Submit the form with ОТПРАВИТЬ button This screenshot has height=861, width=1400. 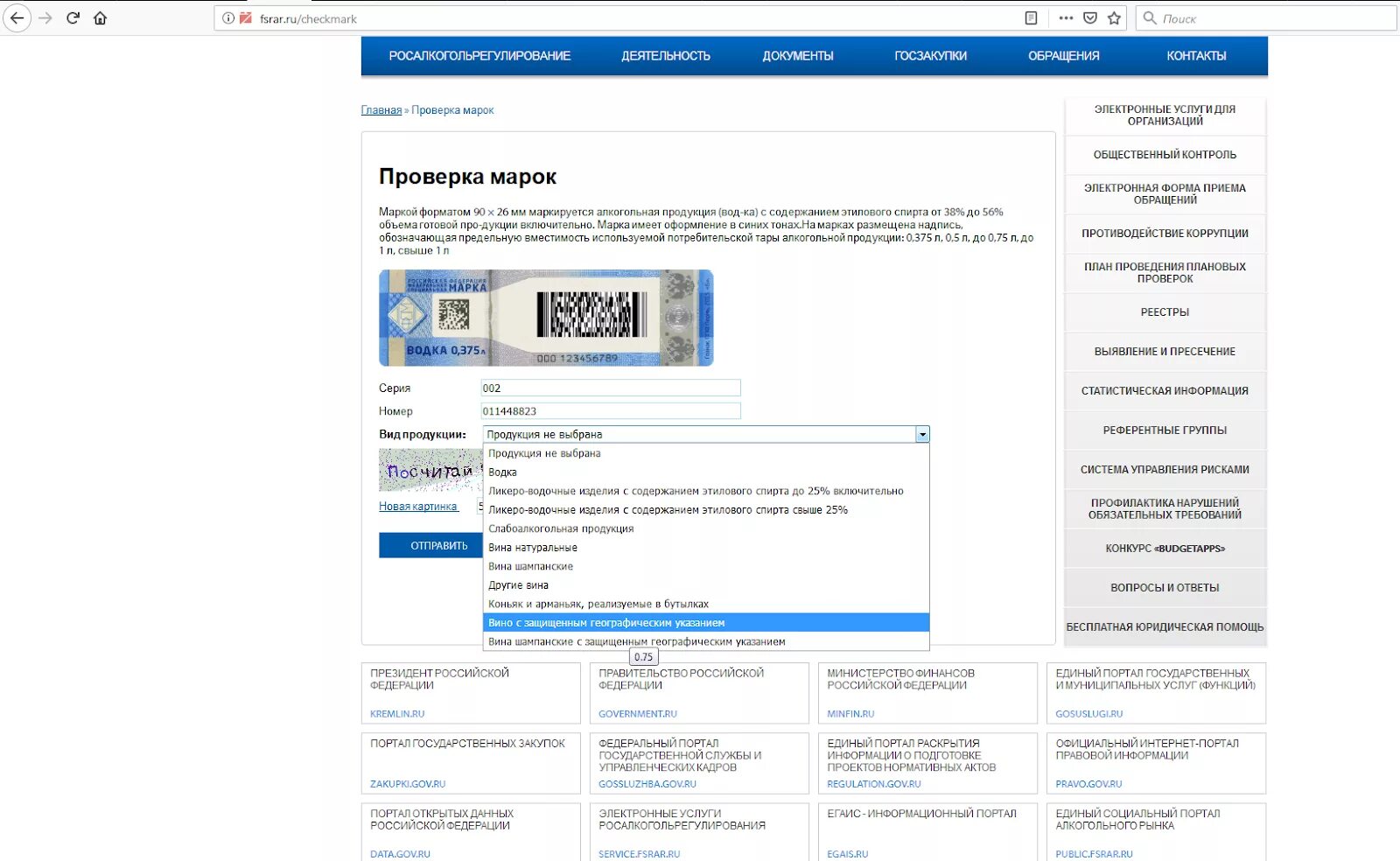[x=430, y=545]
